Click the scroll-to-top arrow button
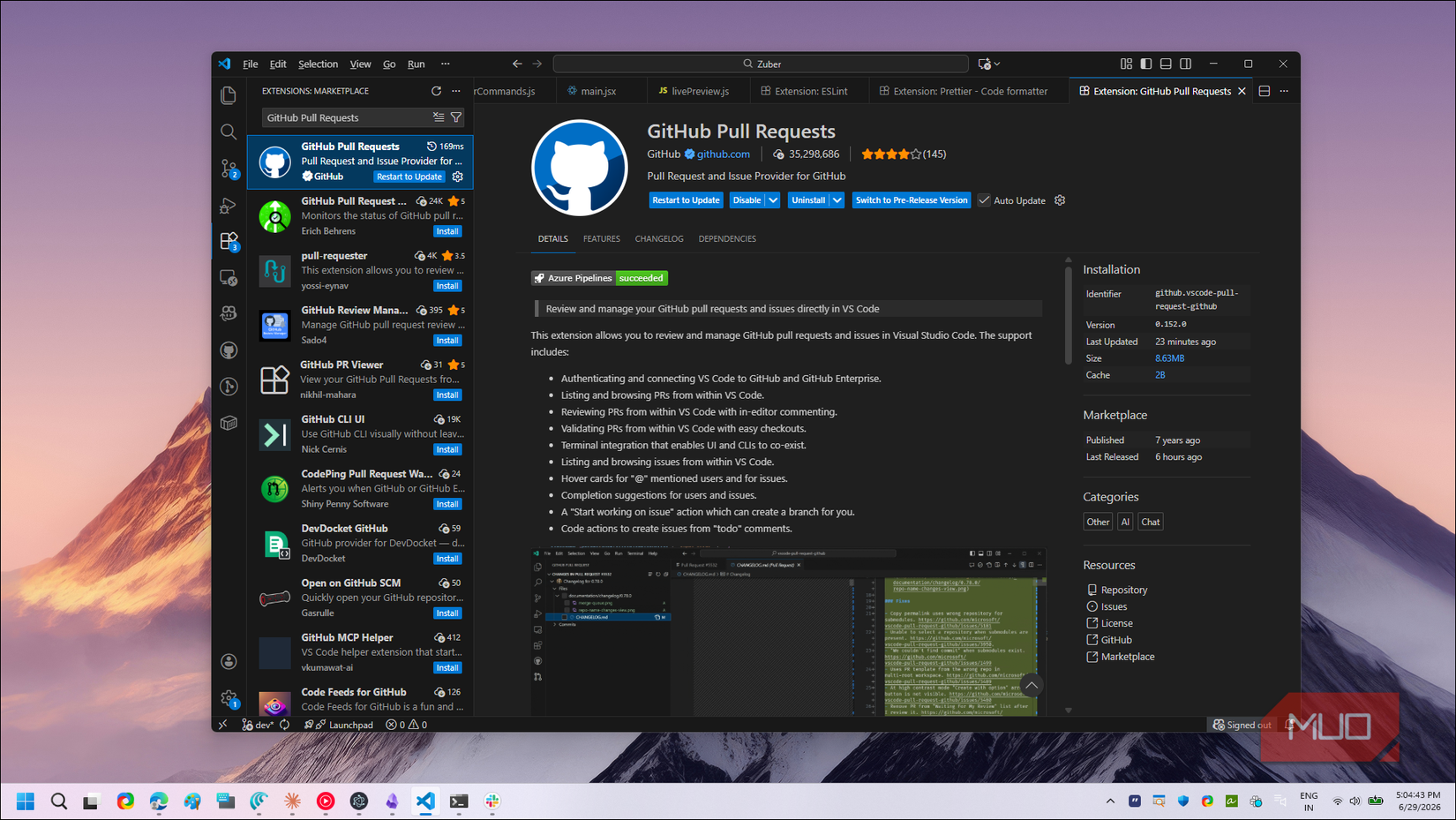The height and width of the screenshot is (820, 1456). [x=1032, y=685]
